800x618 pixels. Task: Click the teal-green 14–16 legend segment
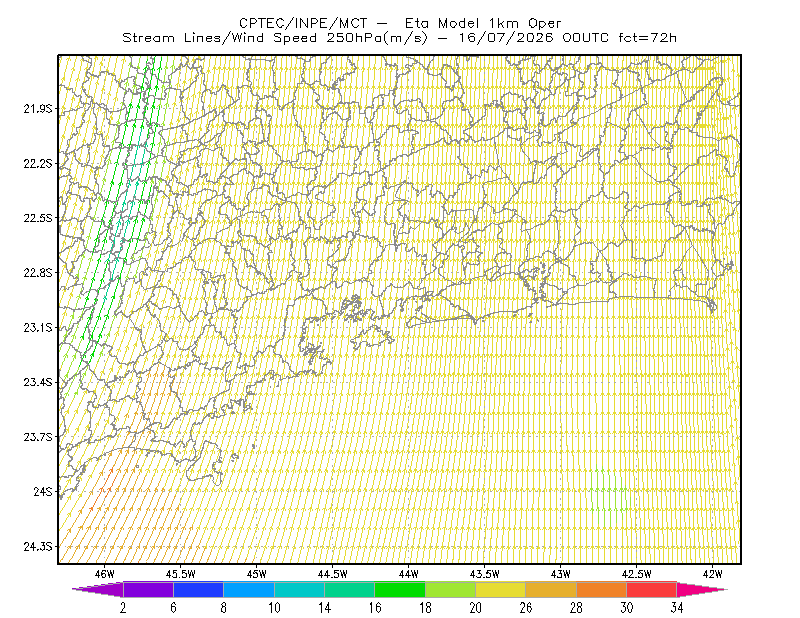tap(349, 589)
